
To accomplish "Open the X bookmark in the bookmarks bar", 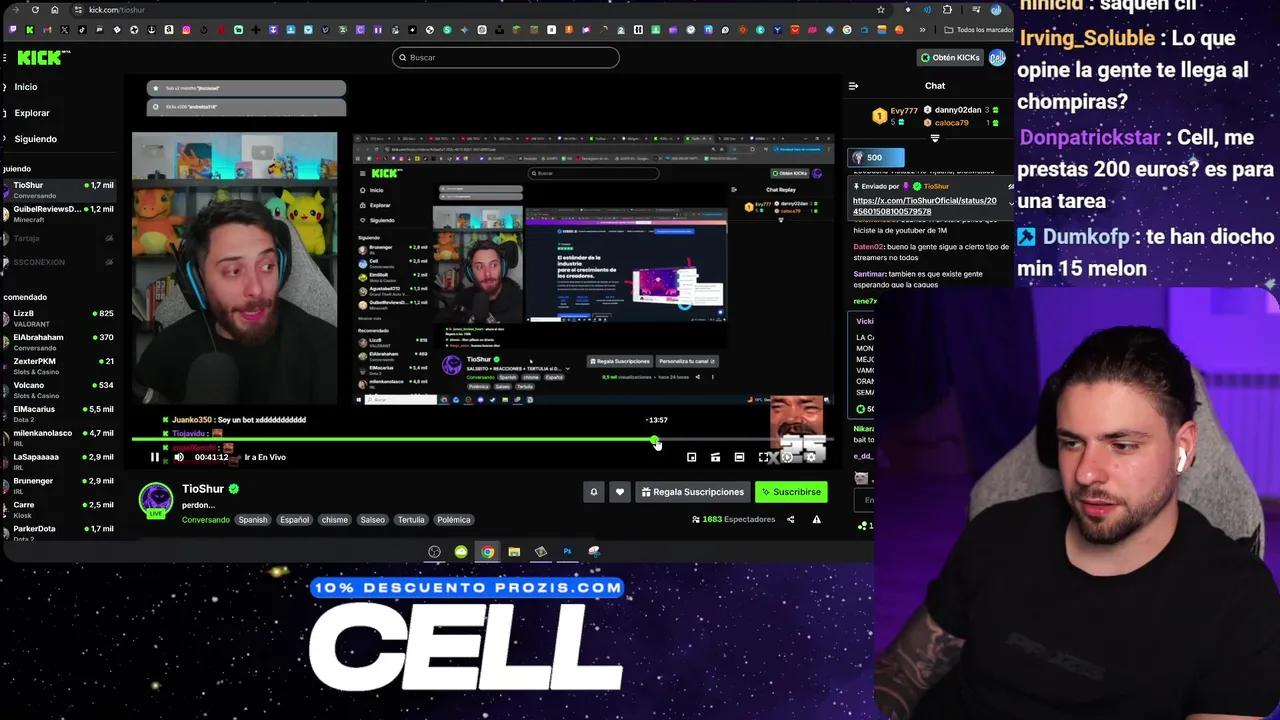I will coord(65,30).
